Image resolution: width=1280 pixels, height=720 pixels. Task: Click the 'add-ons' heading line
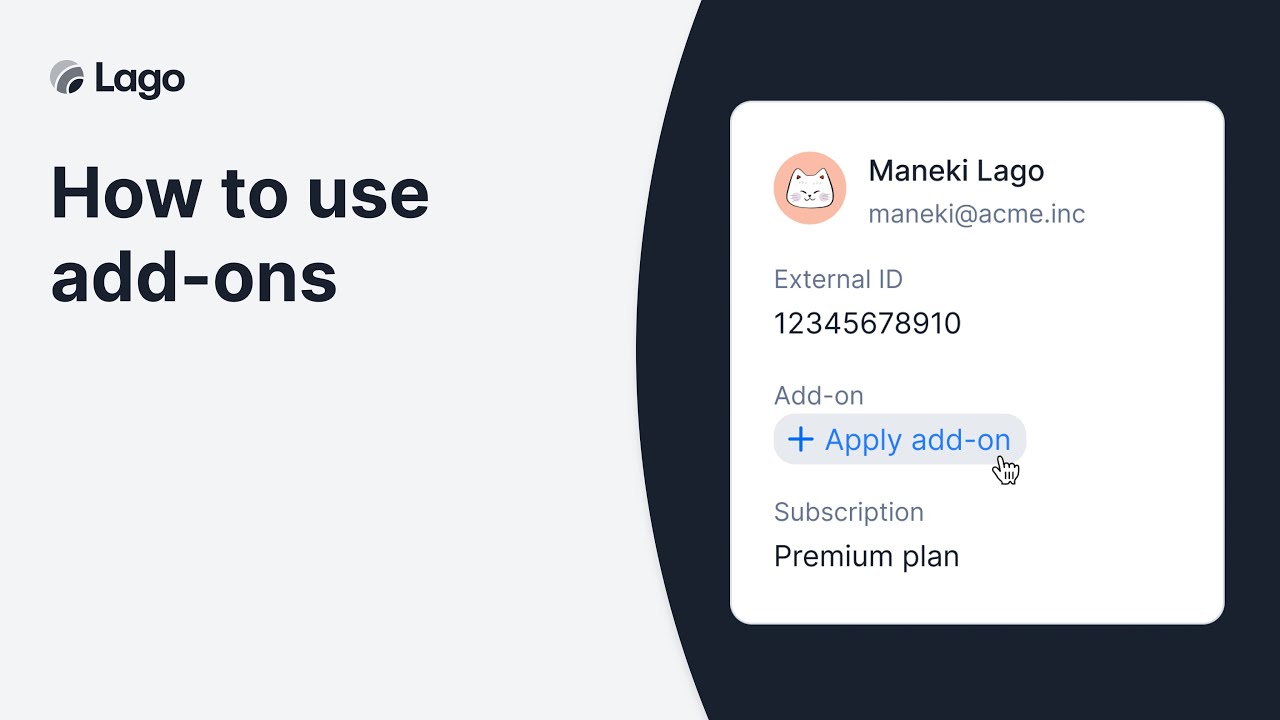[x=194, y=277]
